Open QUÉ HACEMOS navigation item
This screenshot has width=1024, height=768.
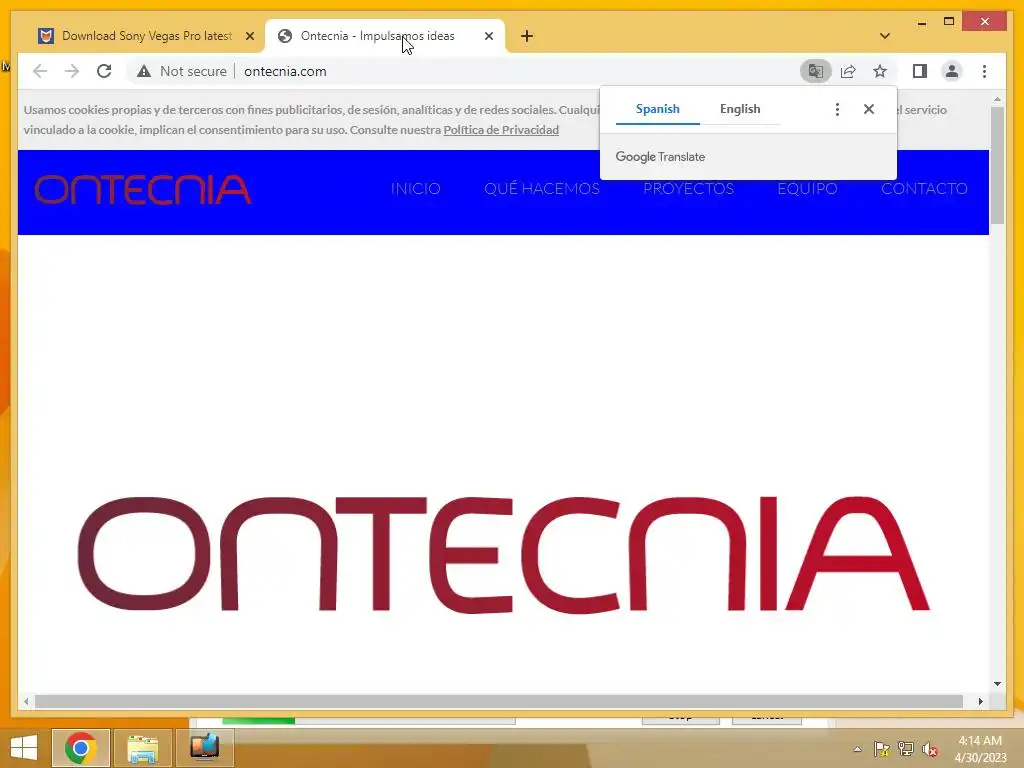pyautogui.click(x=542, y=189)
